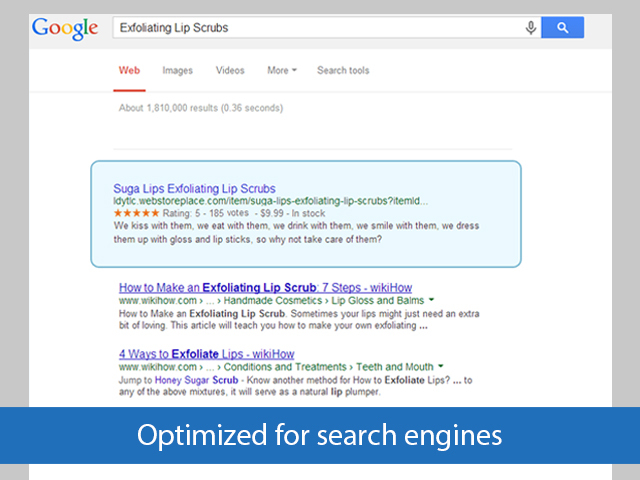
Task: Switch to the Videos tab
Action: (x=230, y=70)
